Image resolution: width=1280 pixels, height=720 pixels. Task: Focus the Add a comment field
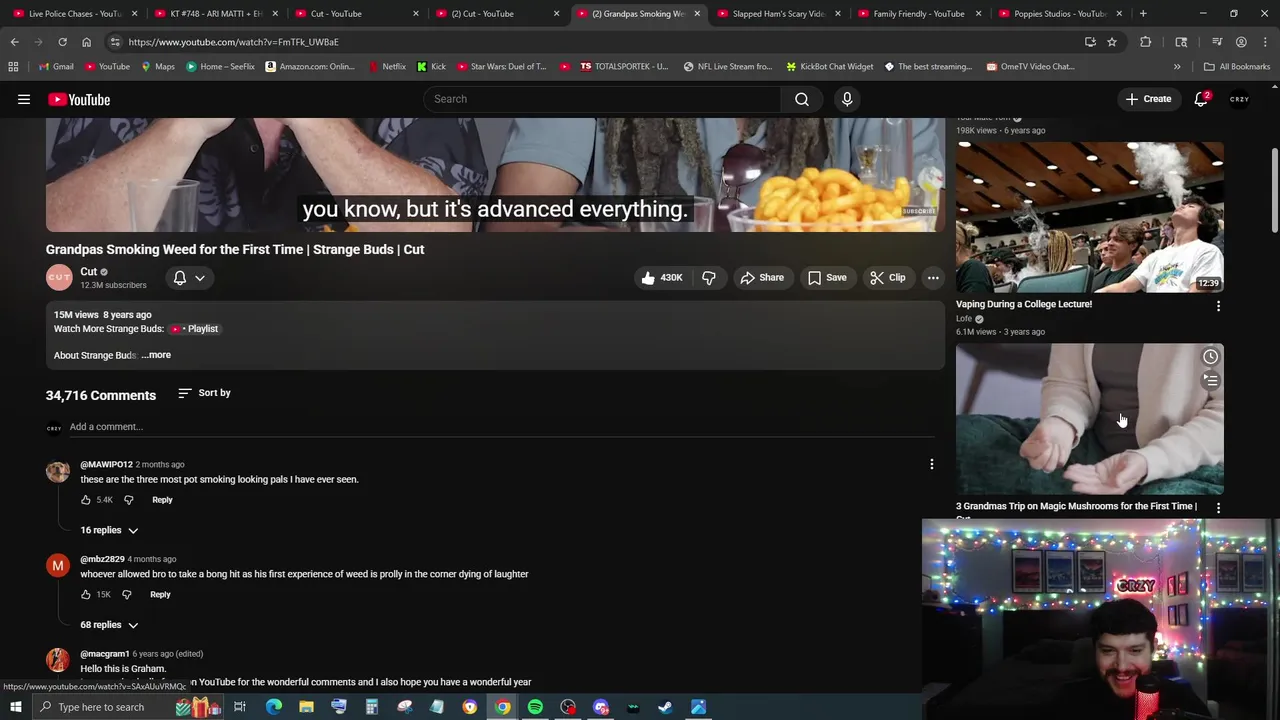[502, 427]
